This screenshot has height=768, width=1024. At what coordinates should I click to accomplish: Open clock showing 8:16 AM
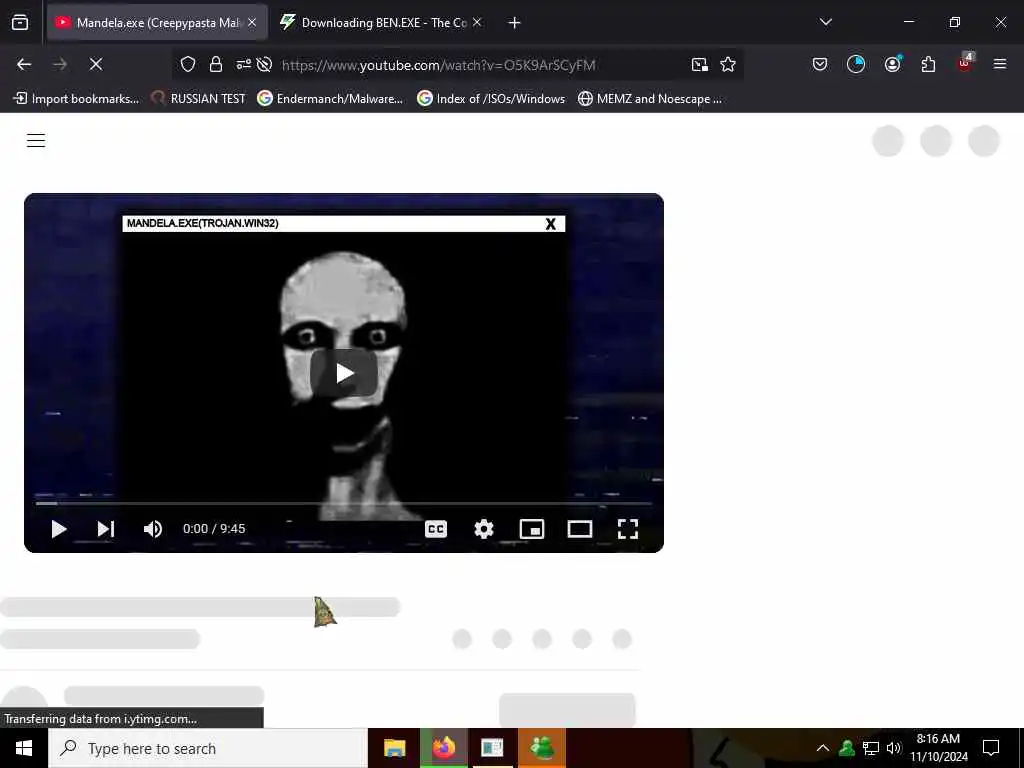click(938, 748)
